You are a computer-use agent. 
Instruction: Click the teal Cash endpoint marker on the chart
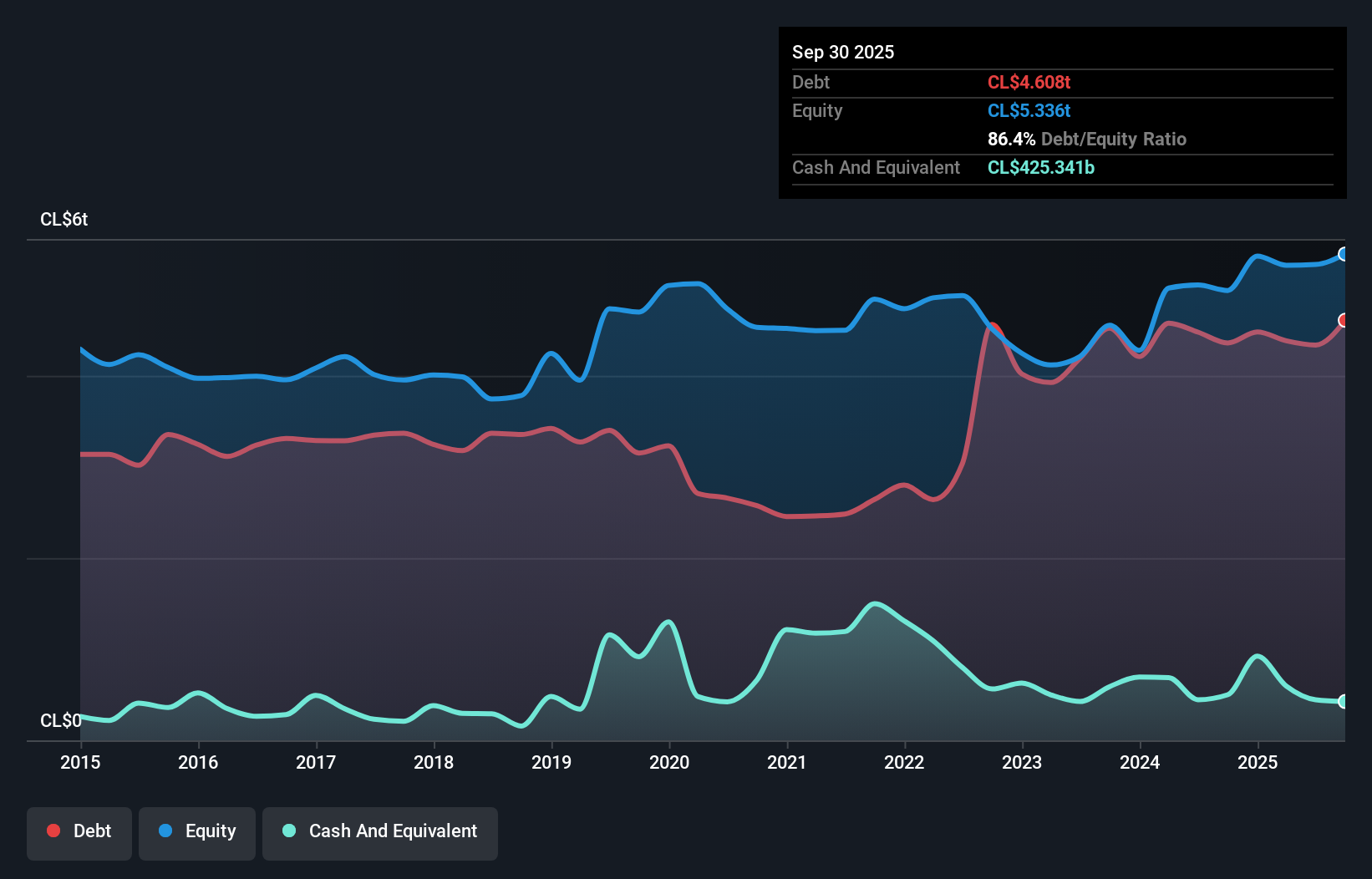pos(1344,702)
